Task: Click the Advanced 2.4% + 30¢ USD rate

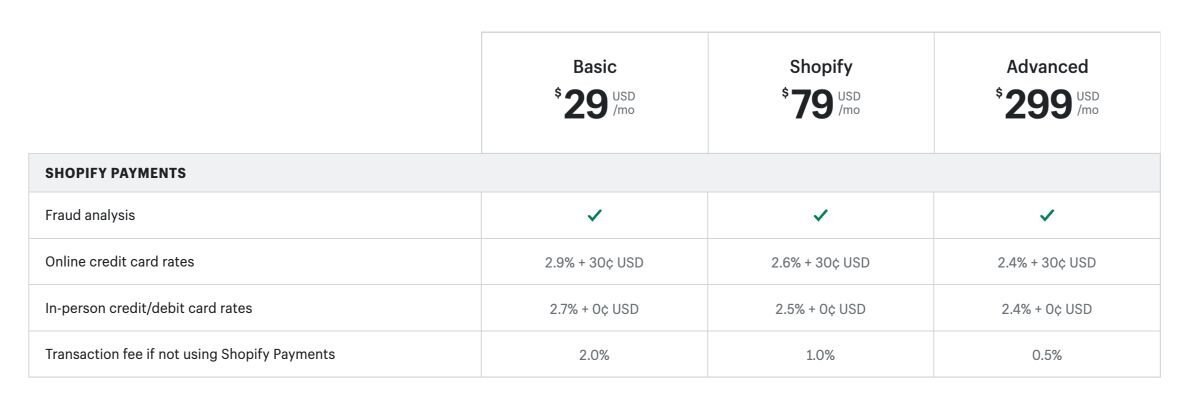Action: [x=1047, y=263]
